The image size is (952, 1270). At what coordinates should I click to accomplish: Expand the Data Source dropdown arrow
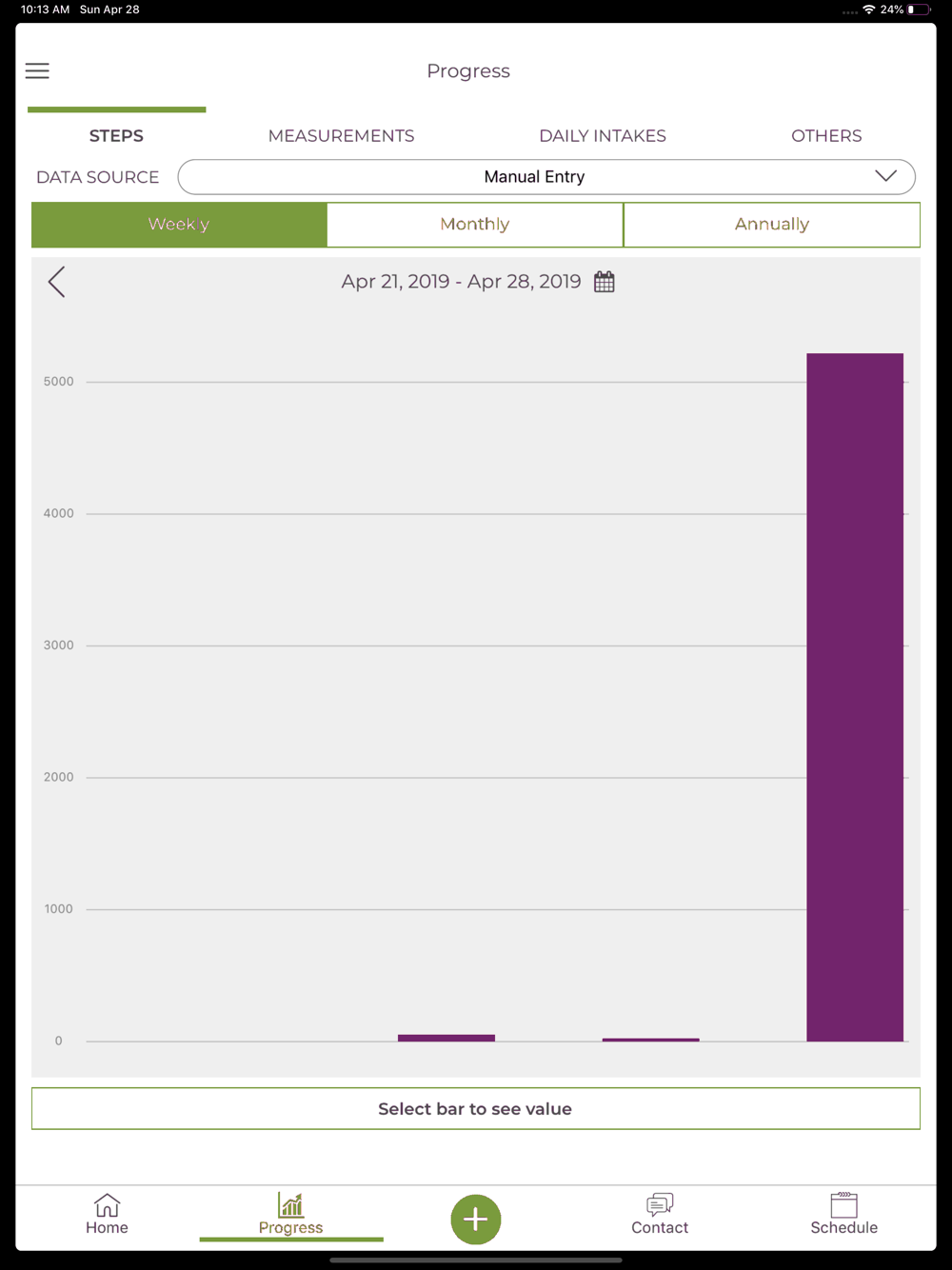pyautogui.click(x=886, y=176)
